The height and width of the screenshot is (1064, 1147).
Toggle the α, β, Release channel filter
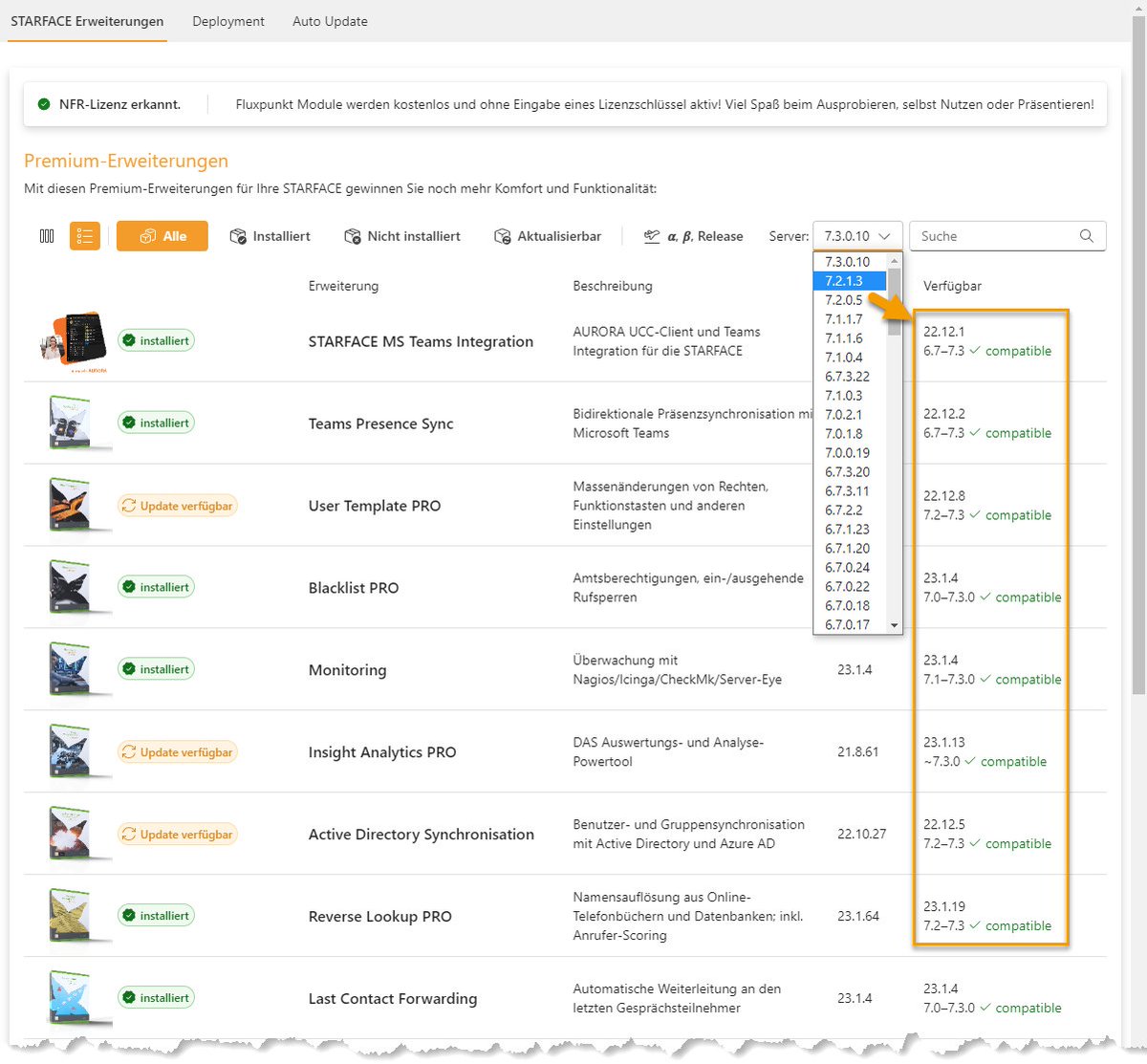[x=693, y=236]
